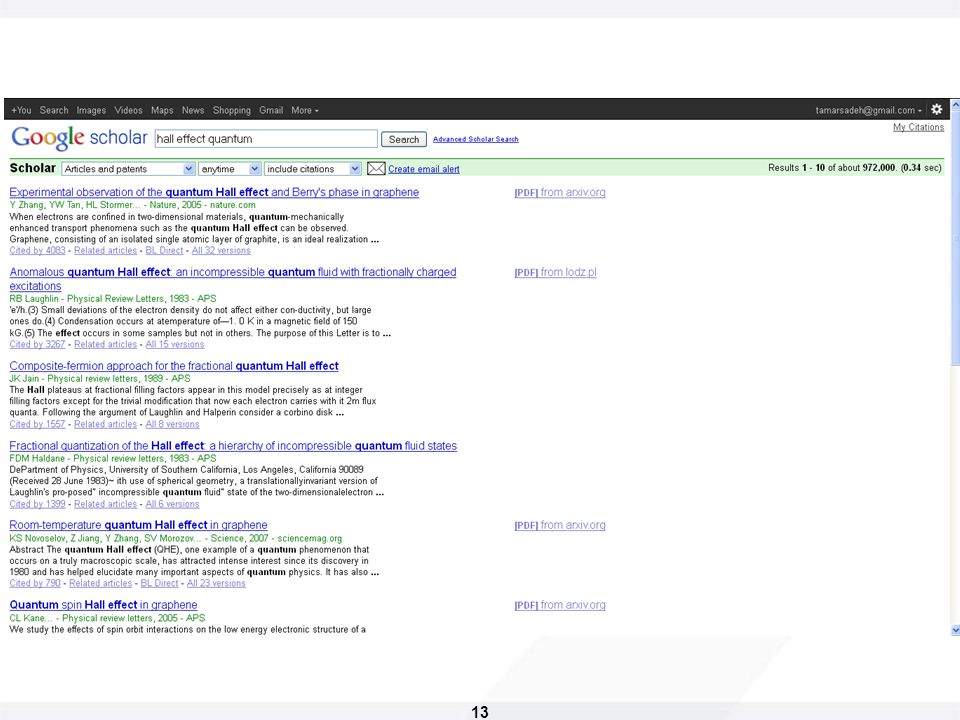Click the email alert envelope icon
This screenshot has height=720, width=960.
[375, 168]
